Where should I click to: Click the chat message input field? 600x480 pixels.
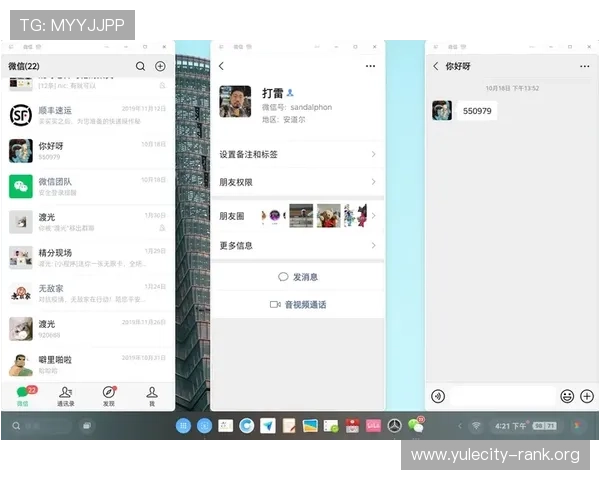502,396
